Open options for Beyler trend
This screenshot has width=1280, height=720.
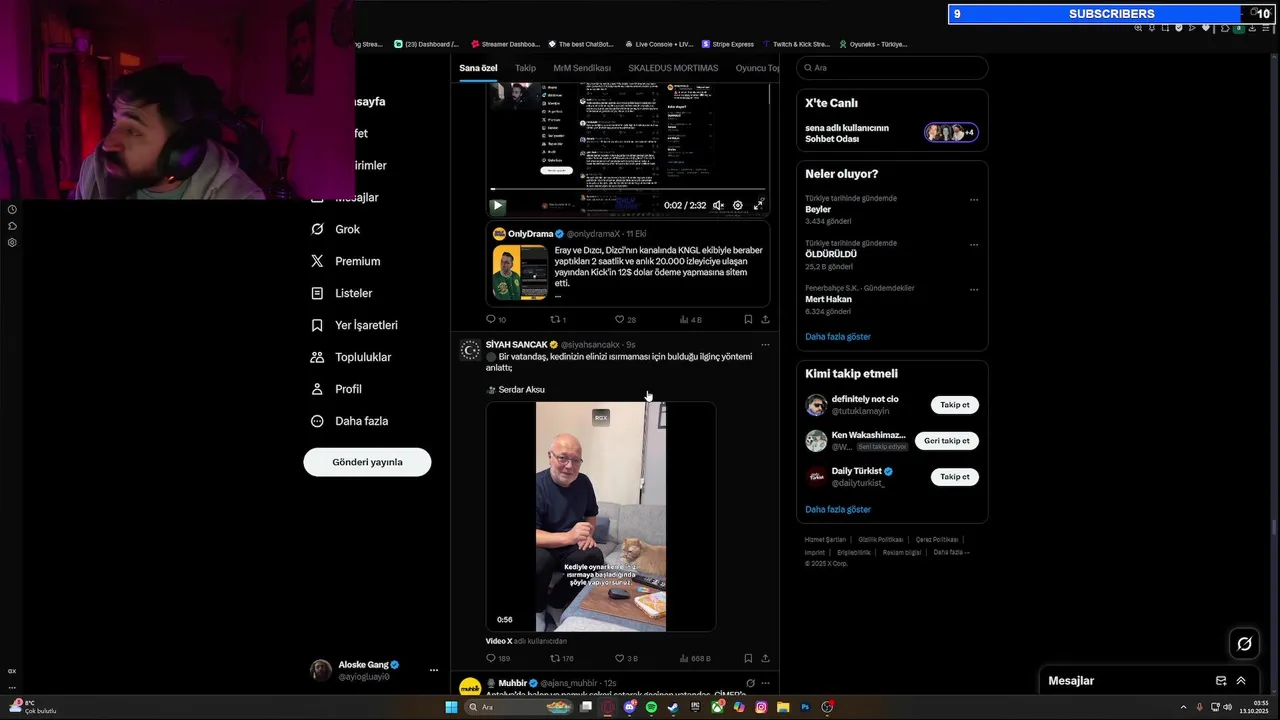(973, 200)
